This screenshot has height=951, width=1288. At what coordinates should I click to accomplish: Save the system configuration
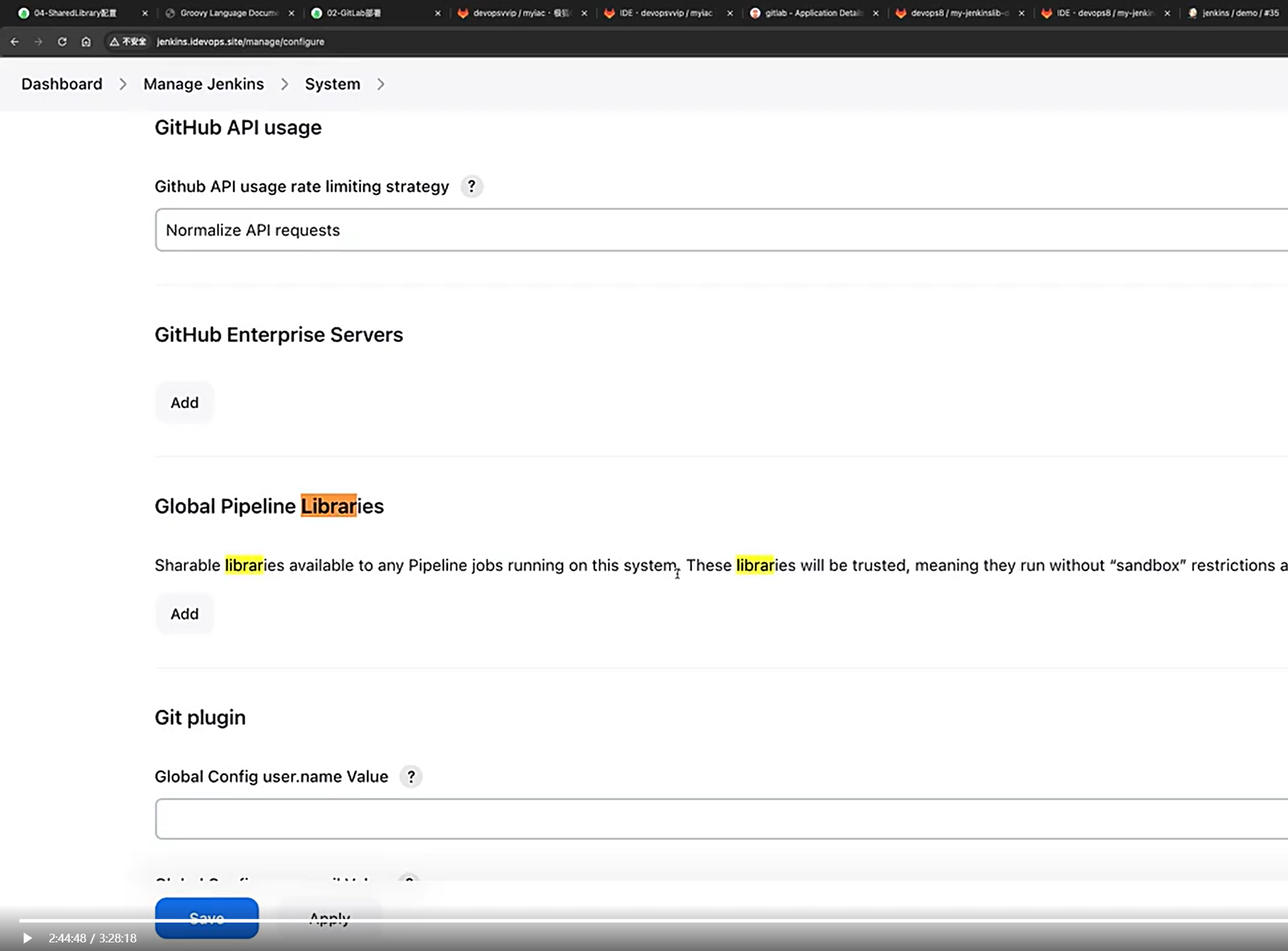207,918
